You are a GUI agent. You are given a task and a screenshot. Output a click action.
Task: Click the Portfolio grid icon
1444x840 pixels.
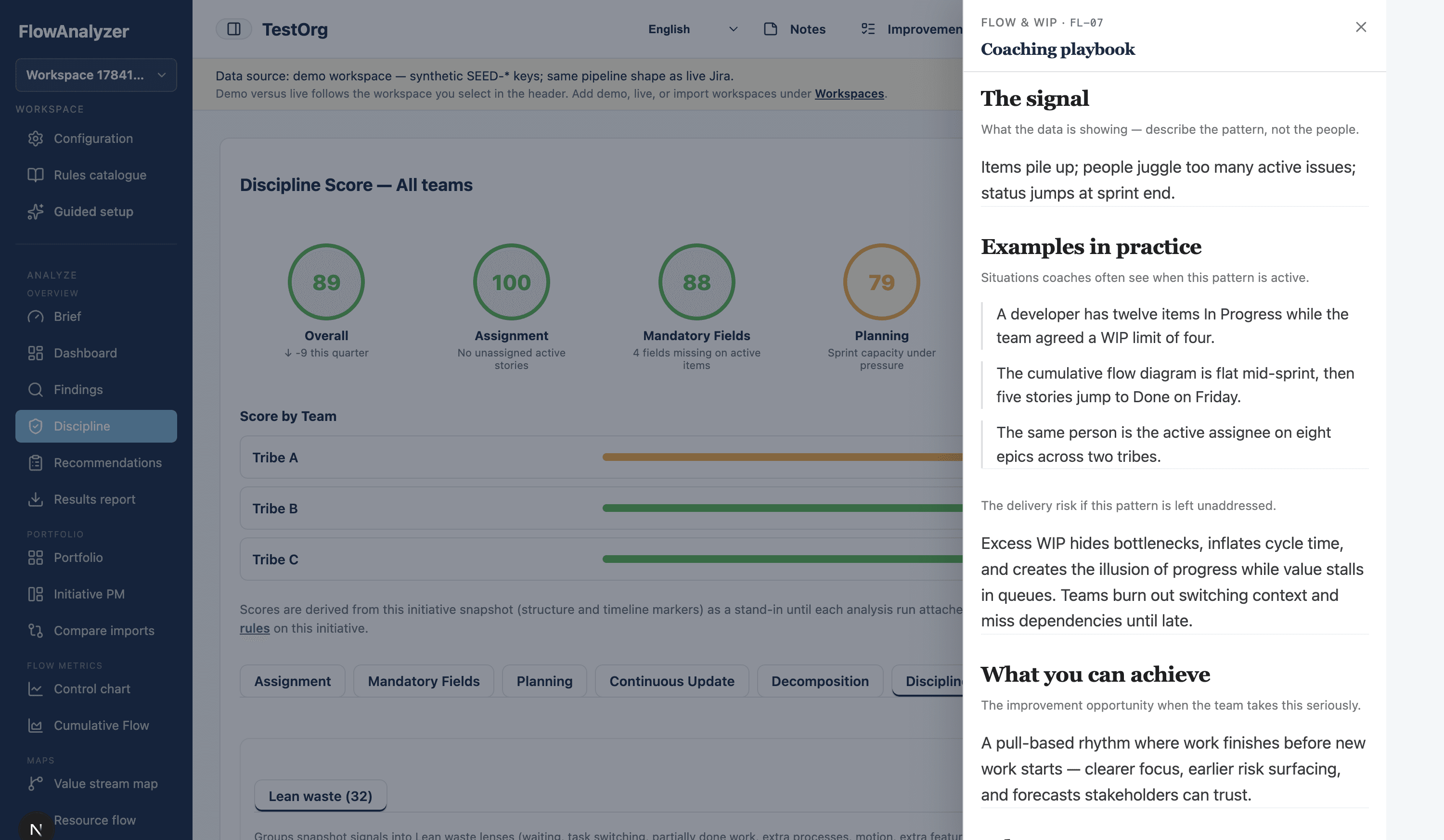[x=36, y=558]
